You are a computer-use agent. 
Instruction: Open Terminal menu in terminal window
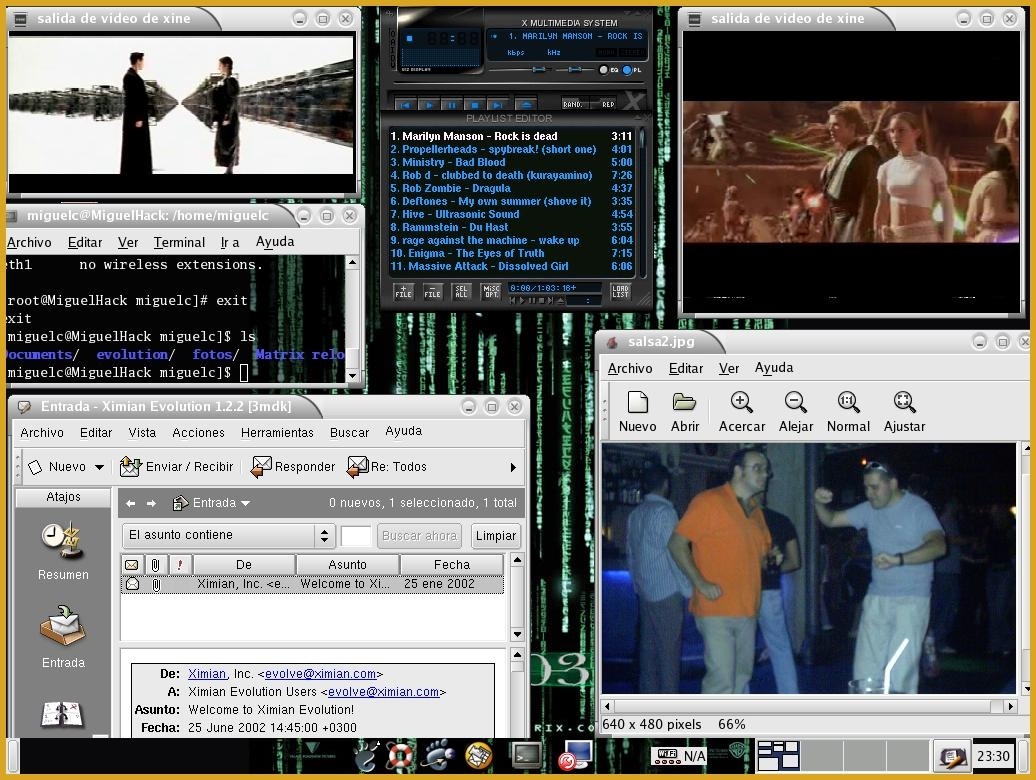179,242
